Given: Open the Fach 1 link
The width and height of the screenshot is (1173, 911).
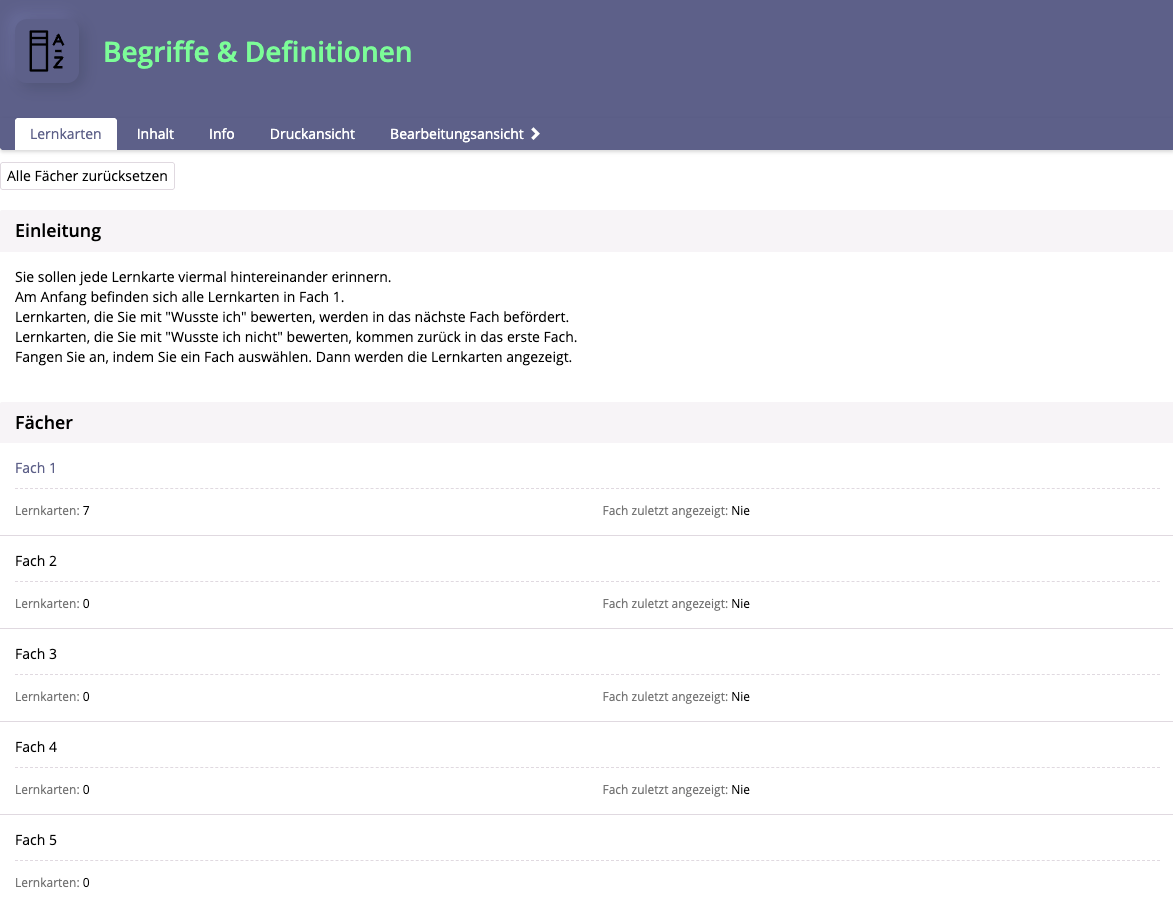Looking at the screenshot, I should tap(36, 468).
